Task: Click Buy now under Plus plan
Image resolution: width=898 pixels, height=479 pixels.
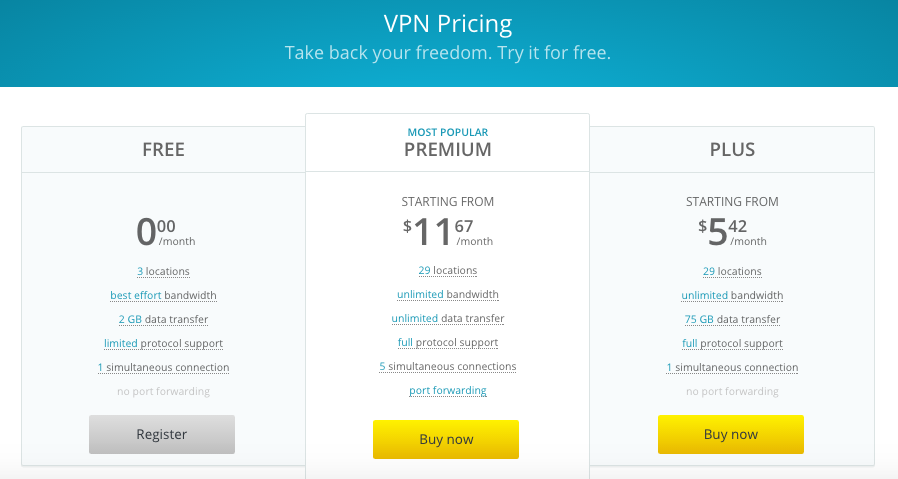Action: (x=730, y=434)
